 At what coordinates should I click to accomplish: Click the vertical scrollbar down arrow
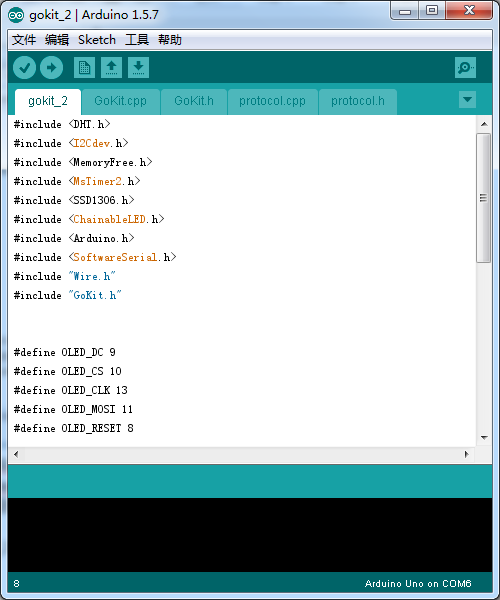pyautogui.click(x=484, y=437)
